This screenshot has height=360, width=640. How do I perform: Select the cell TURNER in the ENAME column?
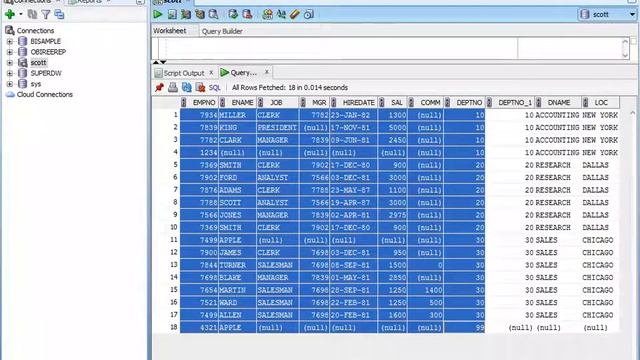pos(237,265)
